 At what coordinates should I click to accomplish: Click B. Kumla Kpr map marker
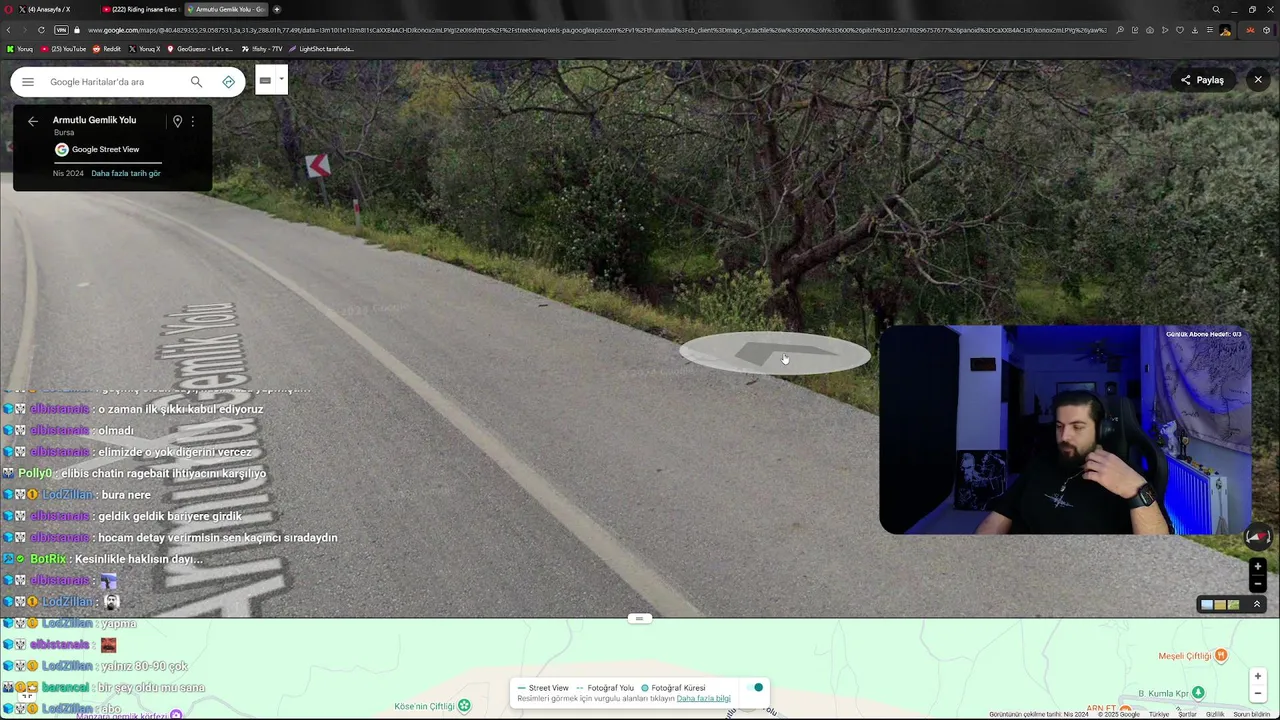[x=1198, y=693]
